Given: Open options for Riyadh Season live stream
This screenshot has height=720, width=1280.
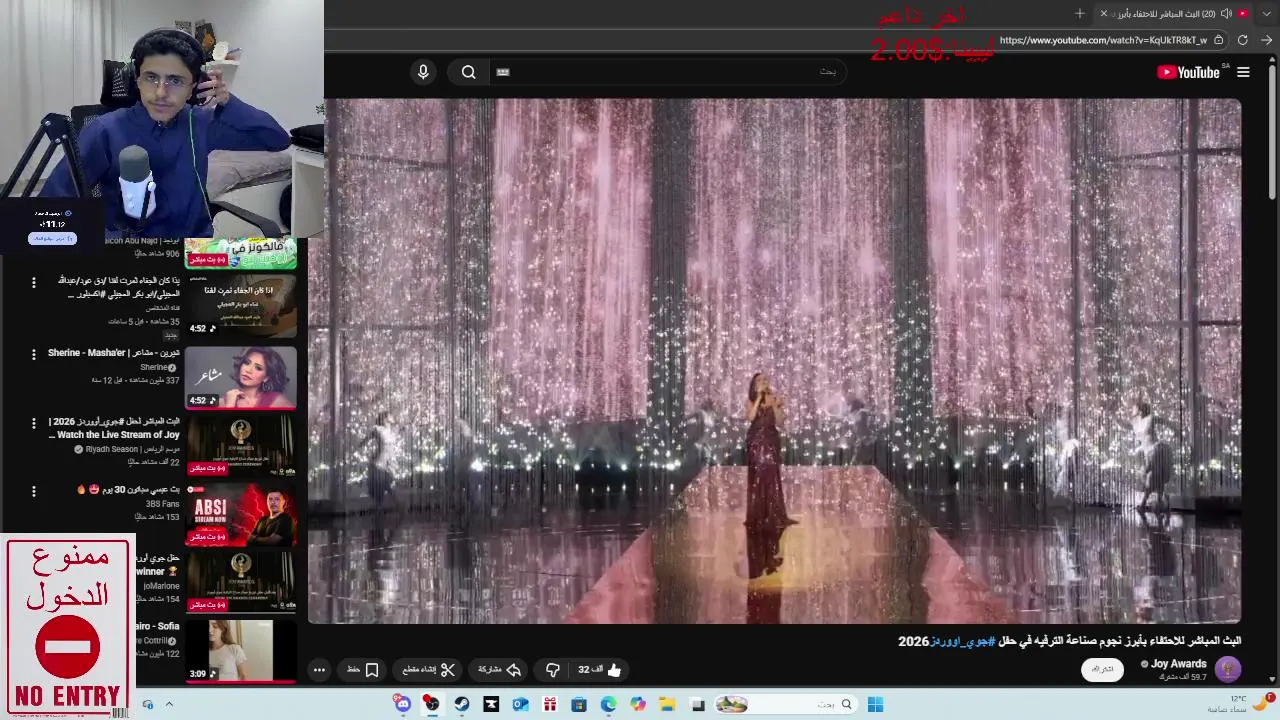Looking at the screenshot, I should (33, 422).
